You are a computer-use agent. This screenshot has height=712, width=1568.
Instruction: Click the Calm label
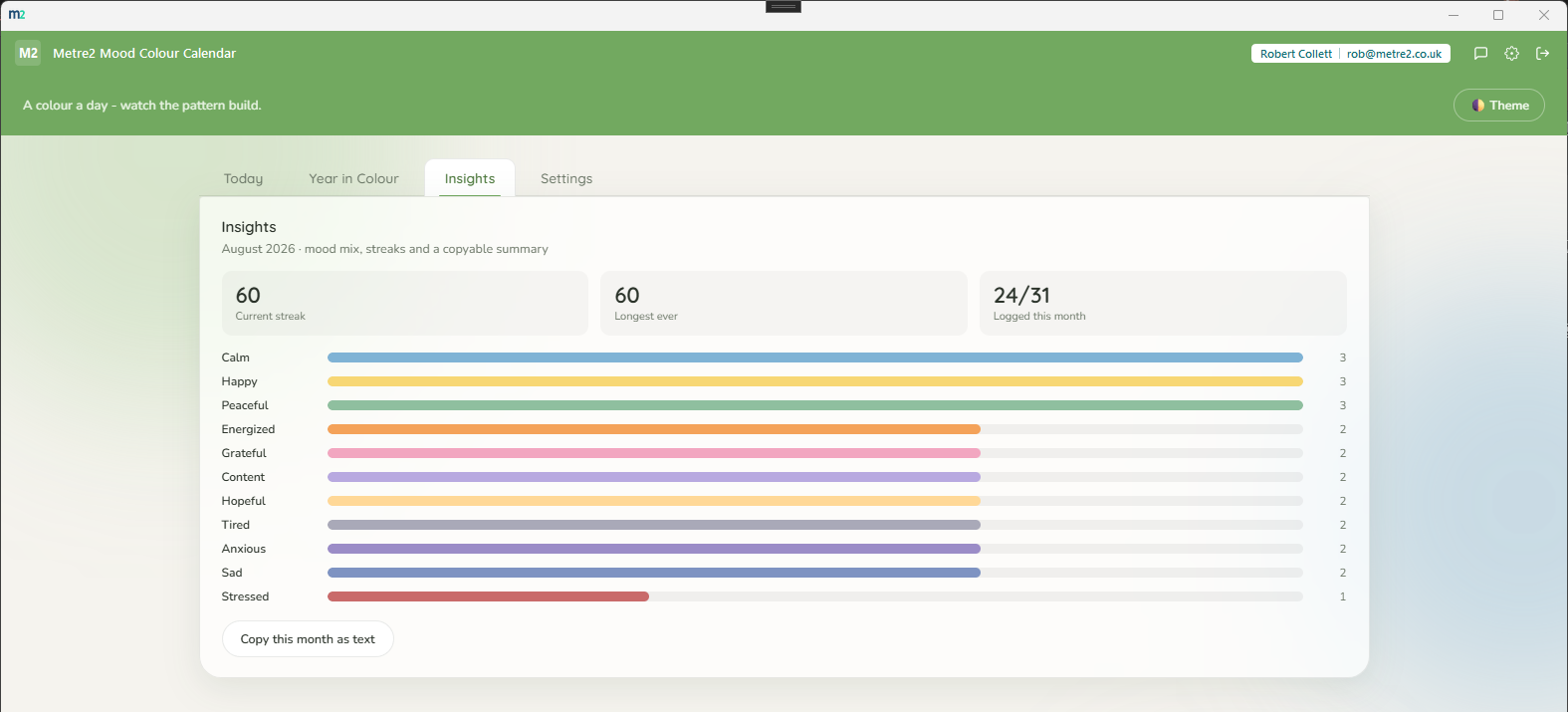(x=236, y=357)
